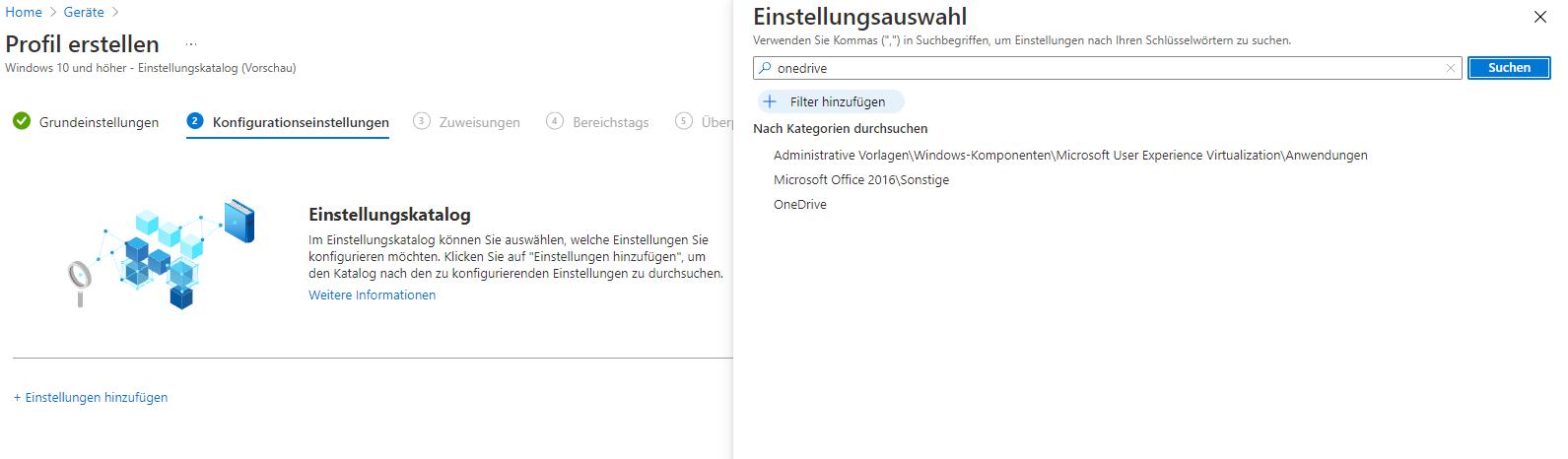The height and width of the screenshot is (459, 1568).
Task: Go back to Geräte breadcrumb
Action: (x=84, y=12)
